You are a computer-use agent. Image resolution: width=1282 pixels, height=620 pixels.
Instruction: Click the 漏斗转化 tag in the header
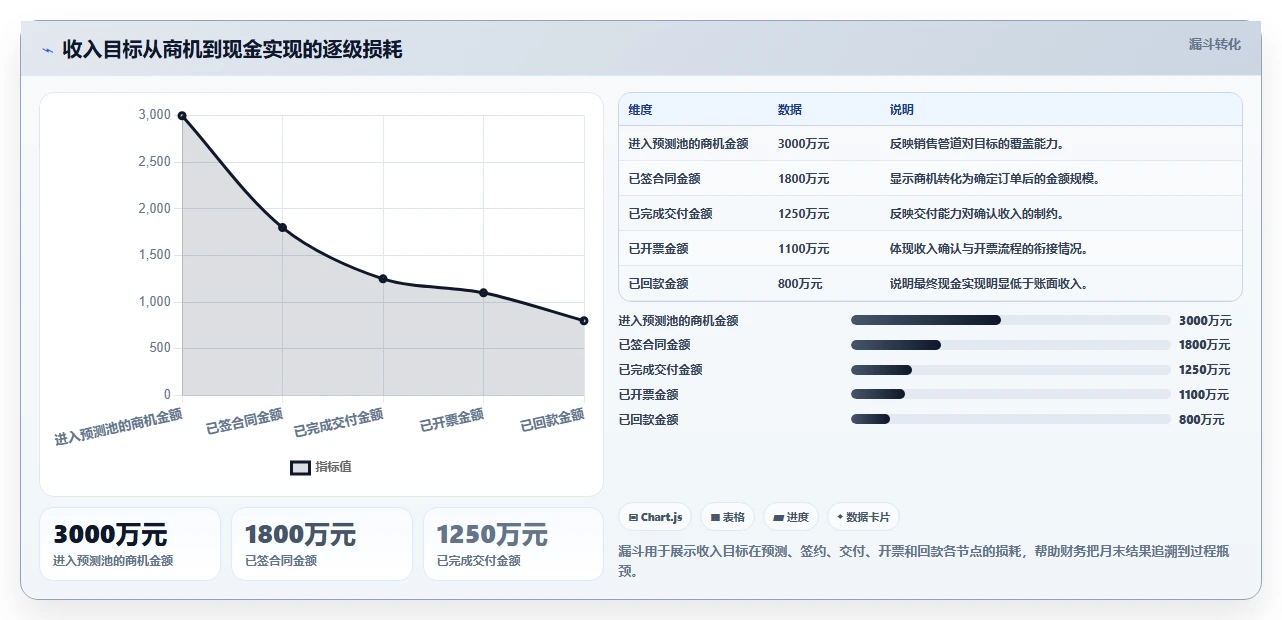(1214, 45)
